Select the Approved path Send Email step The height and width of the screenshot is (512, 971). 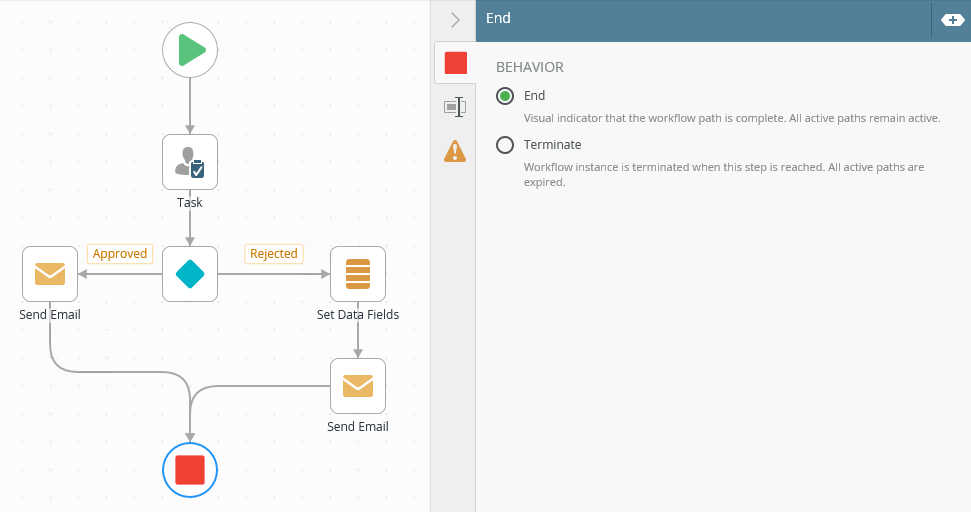click(50, 274)
